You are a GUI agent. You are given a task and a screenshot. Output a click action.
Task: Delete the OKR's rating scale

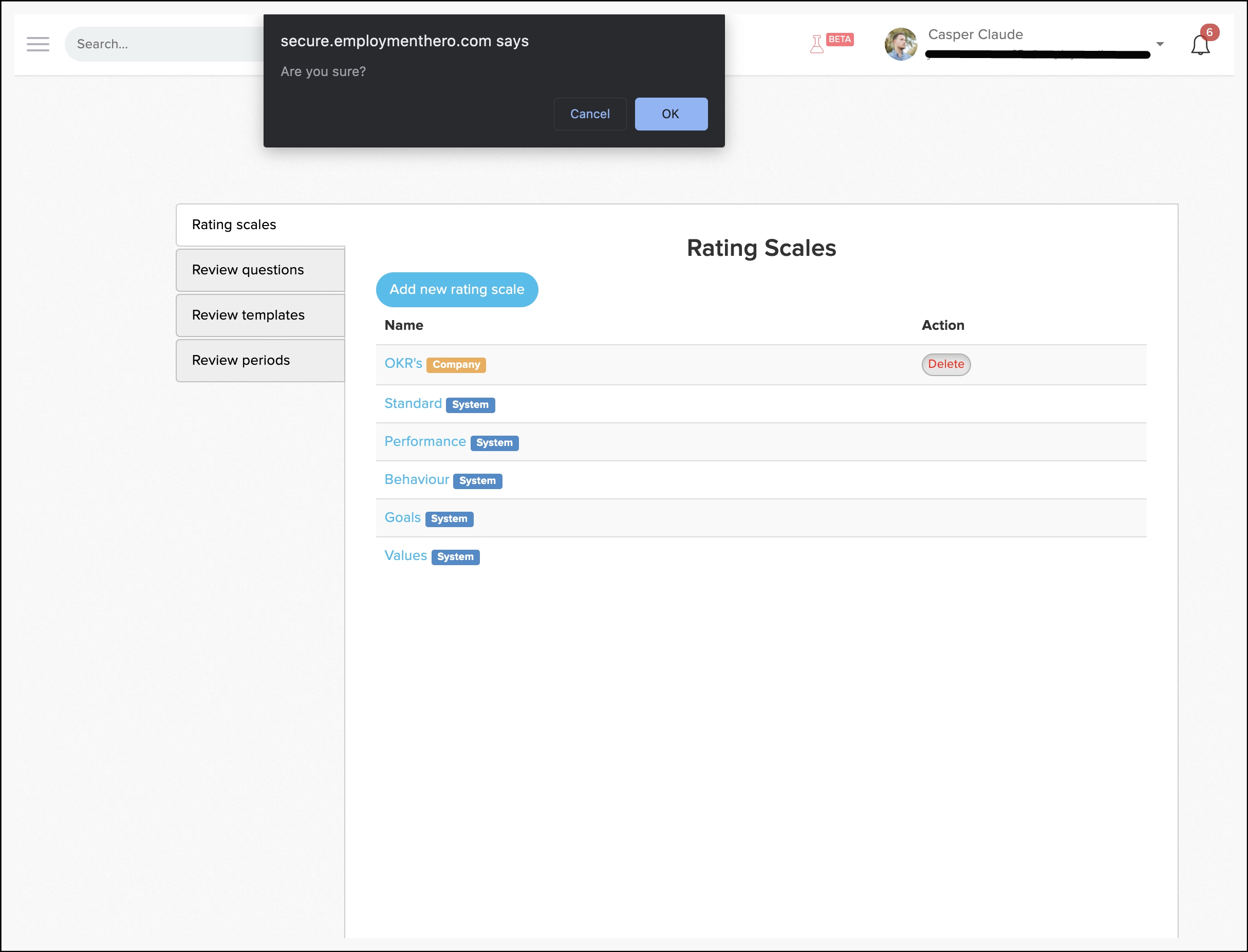coord(945,364)
